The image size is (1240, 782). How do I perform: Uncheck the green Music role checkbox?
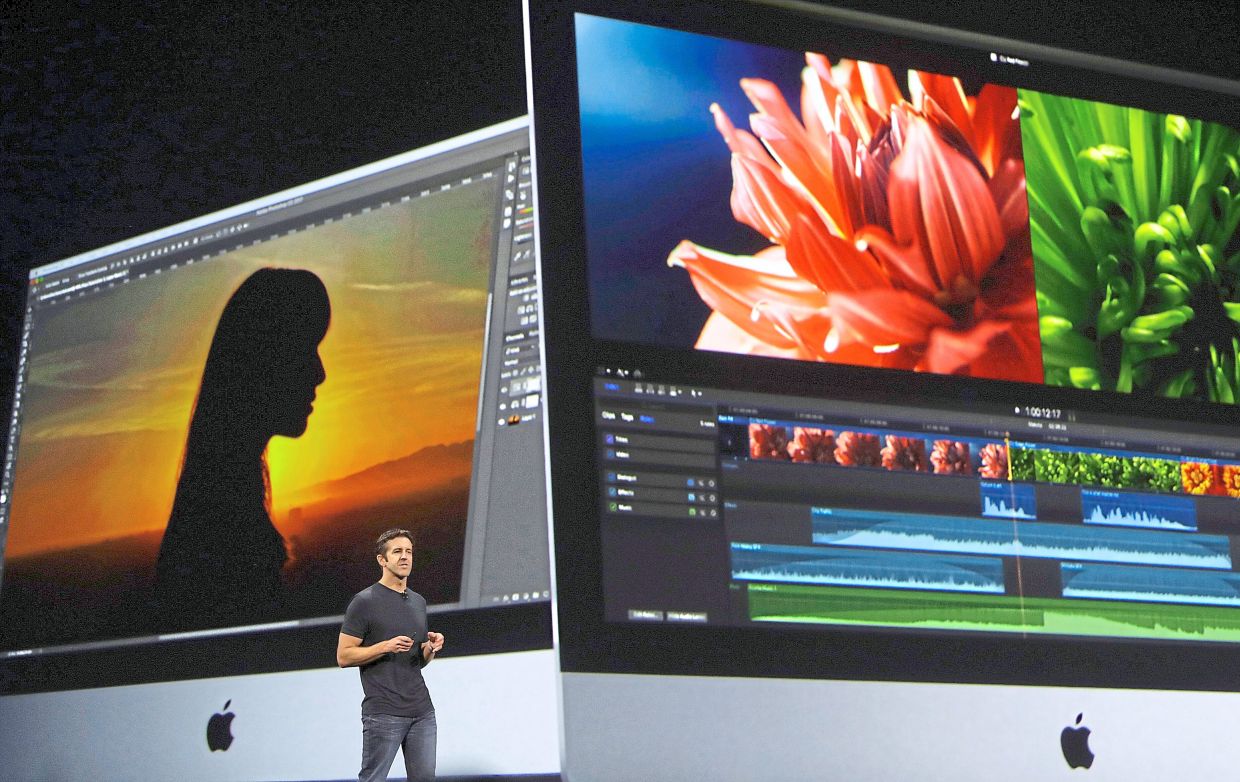613,507
